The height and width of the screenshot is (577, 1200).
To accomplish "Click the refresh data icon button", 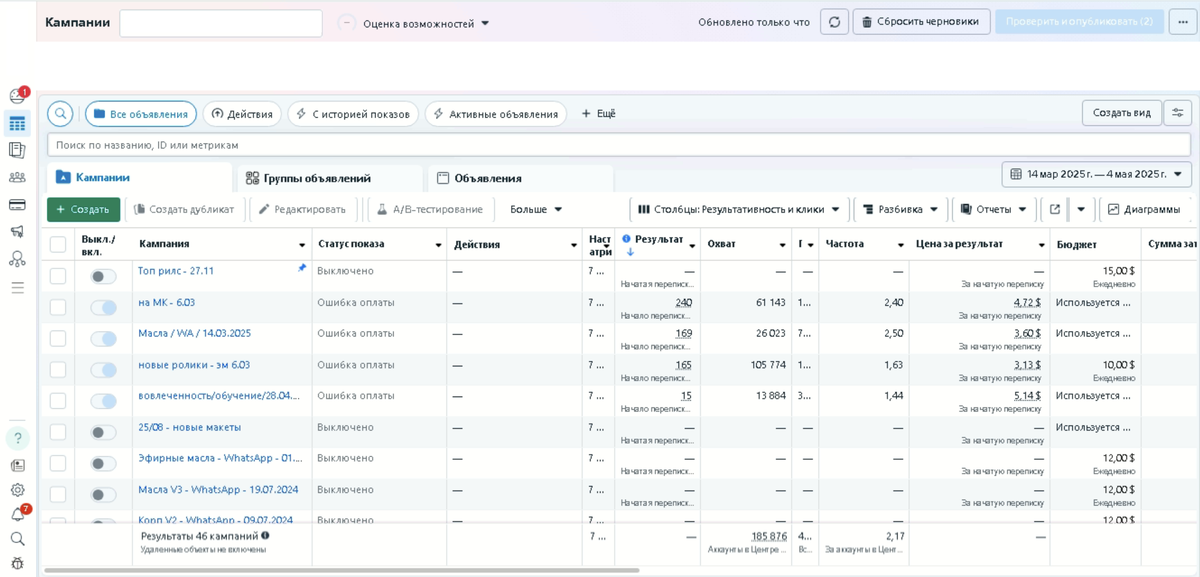I will [x=834, y=22].
